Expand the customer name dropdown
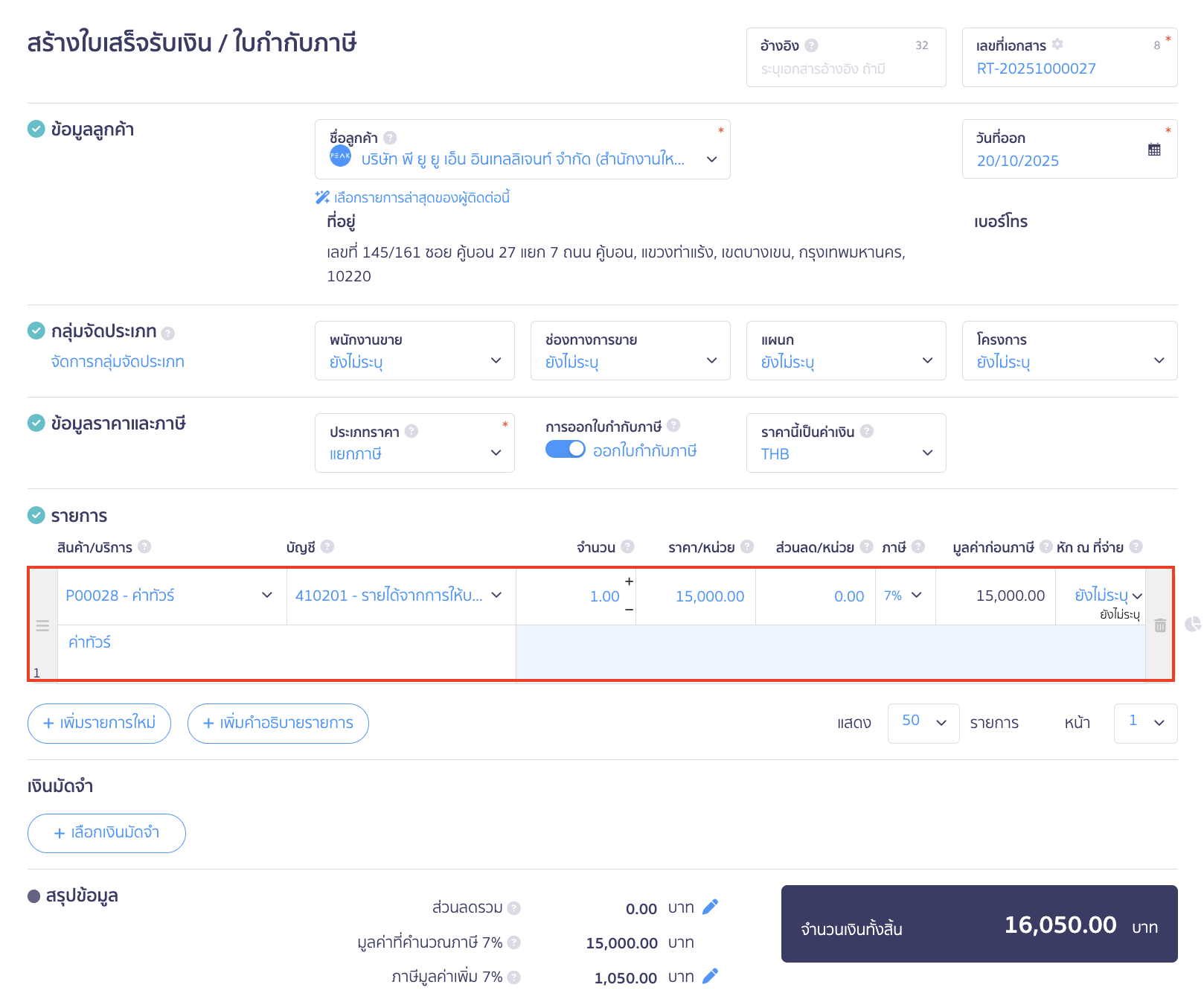This screenshot has height=1005, width=1204. coord(711,159)
